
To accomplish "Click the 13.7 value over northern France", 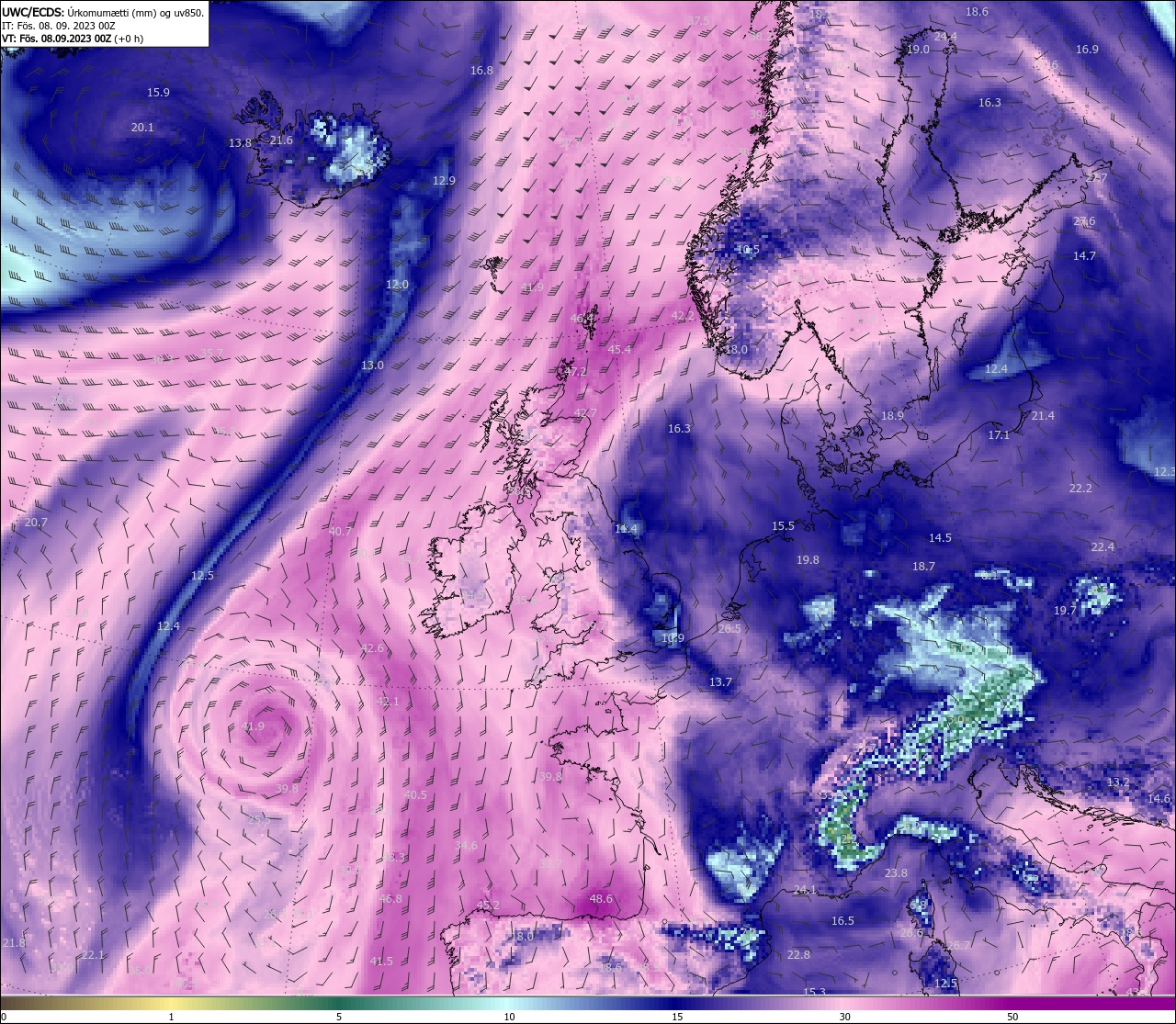I will [720, 682].
